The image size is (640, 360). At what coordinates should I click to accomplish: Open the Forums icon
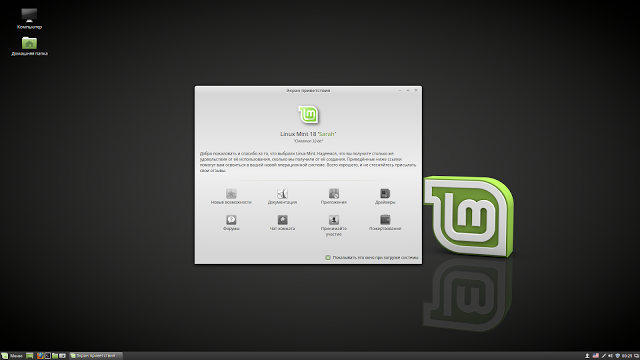click(x=231, y=223)
